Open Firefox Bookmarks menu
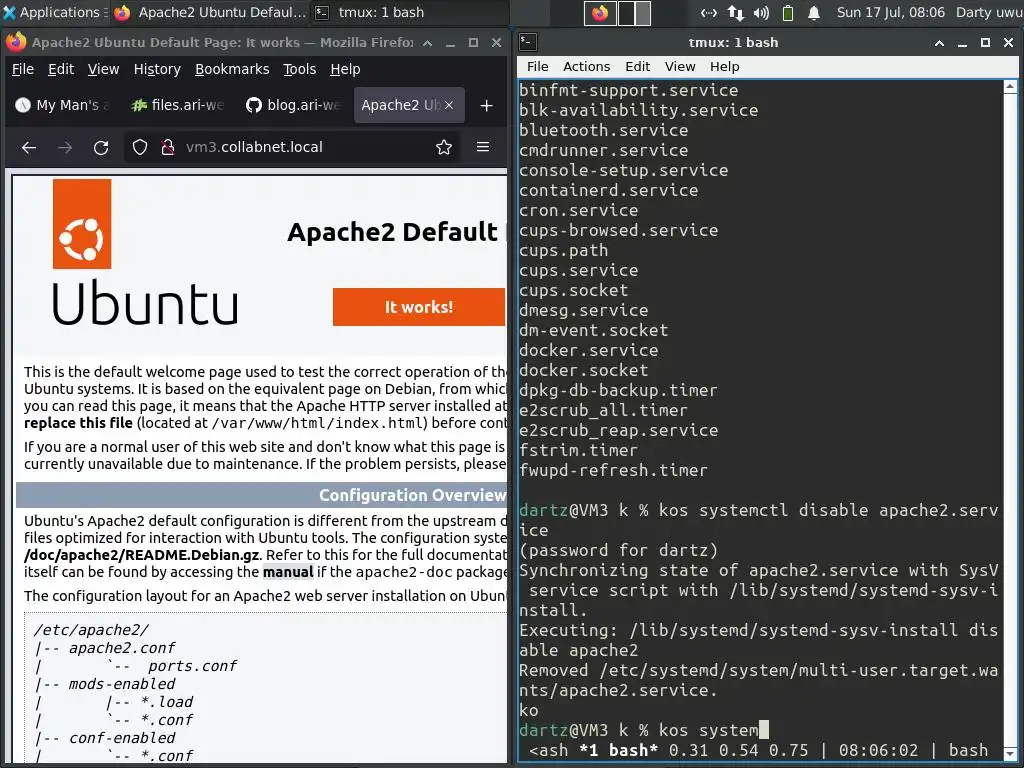Screen dimensions: 1024x768 (x=232, y=69)
